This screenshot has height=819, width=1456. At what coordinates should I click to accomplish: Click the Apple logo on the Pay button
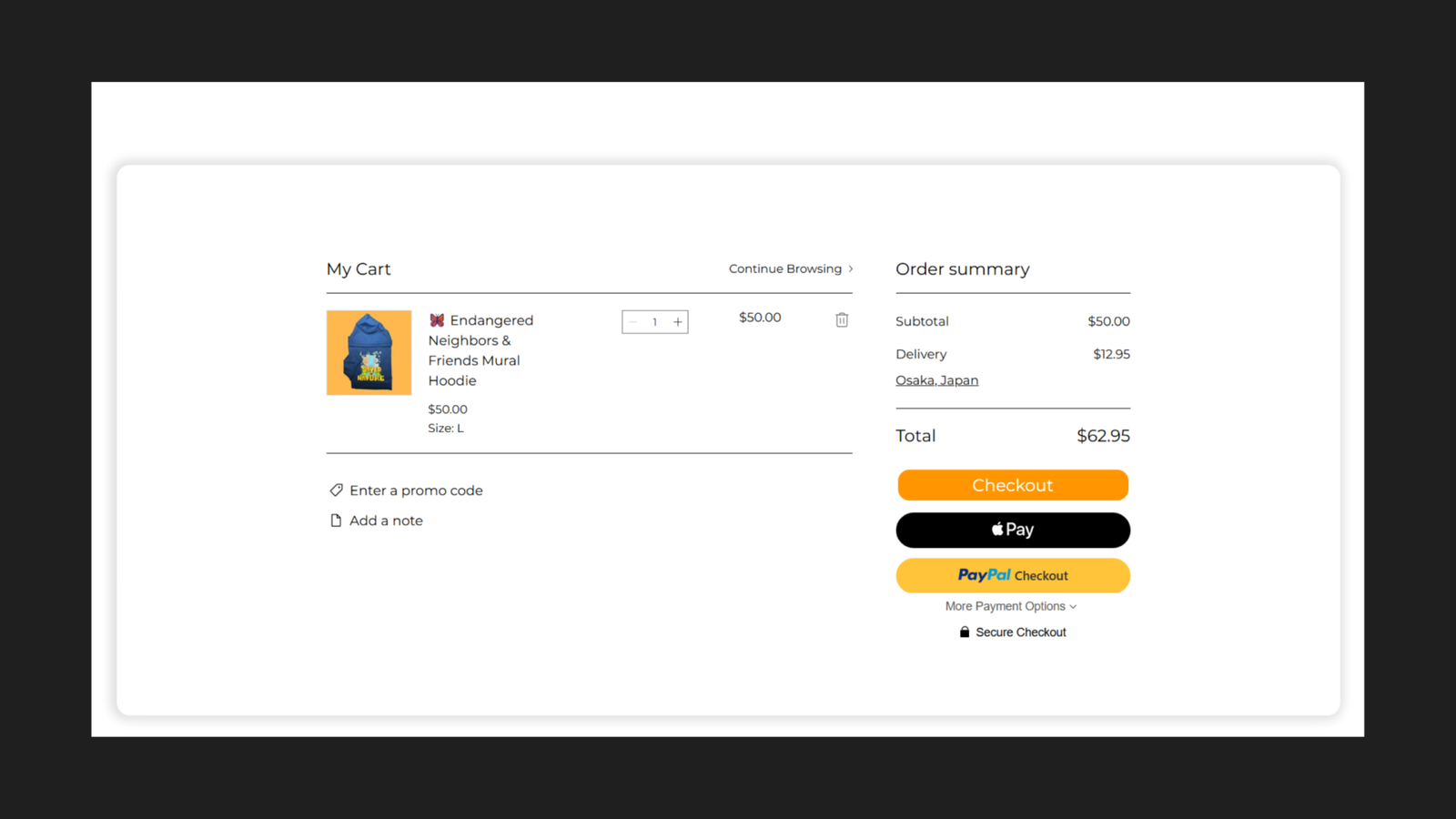coord(998,530)
